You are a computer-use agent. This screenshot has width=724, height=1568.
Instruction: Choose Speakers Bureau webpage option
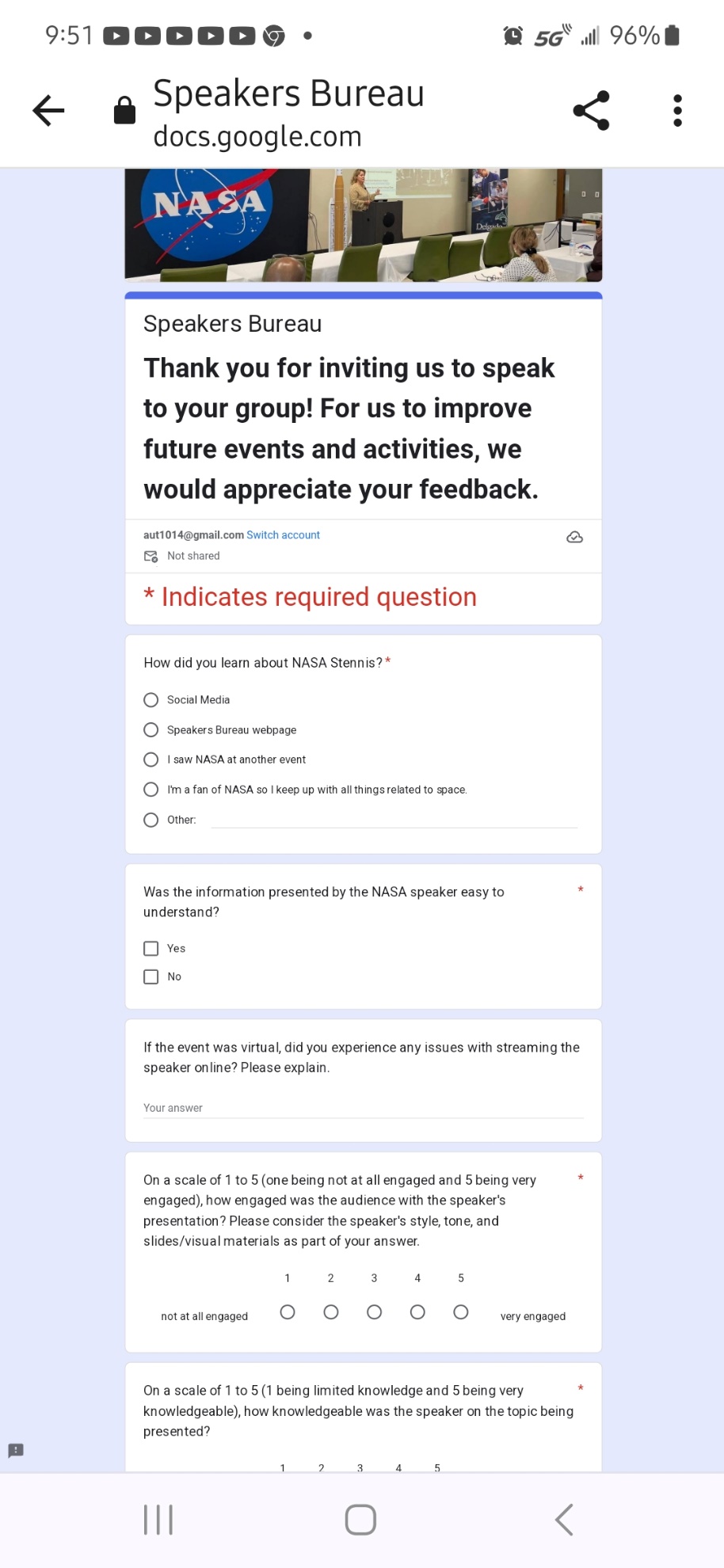(151, 730)
